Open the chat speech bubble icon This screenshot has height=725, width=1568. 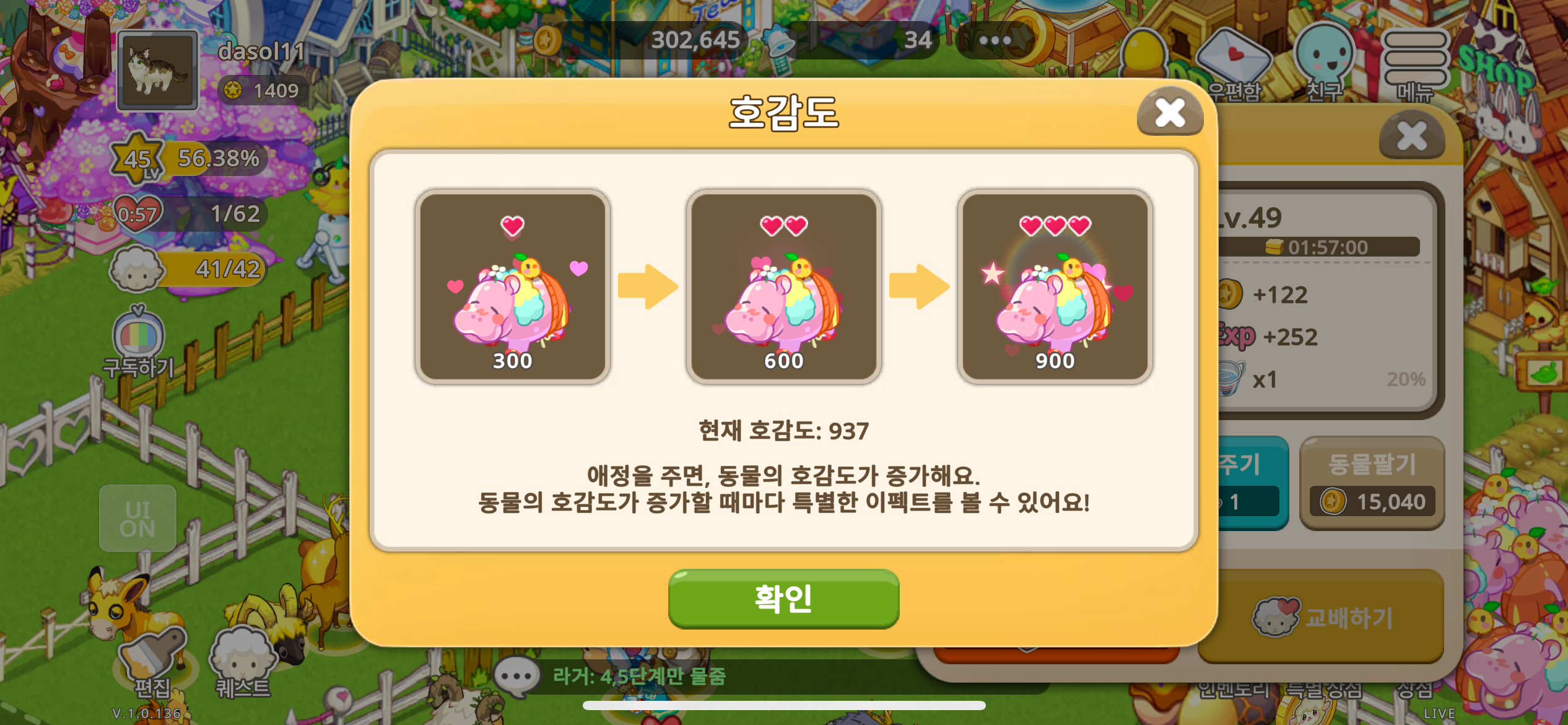click(x=516, y=676)
